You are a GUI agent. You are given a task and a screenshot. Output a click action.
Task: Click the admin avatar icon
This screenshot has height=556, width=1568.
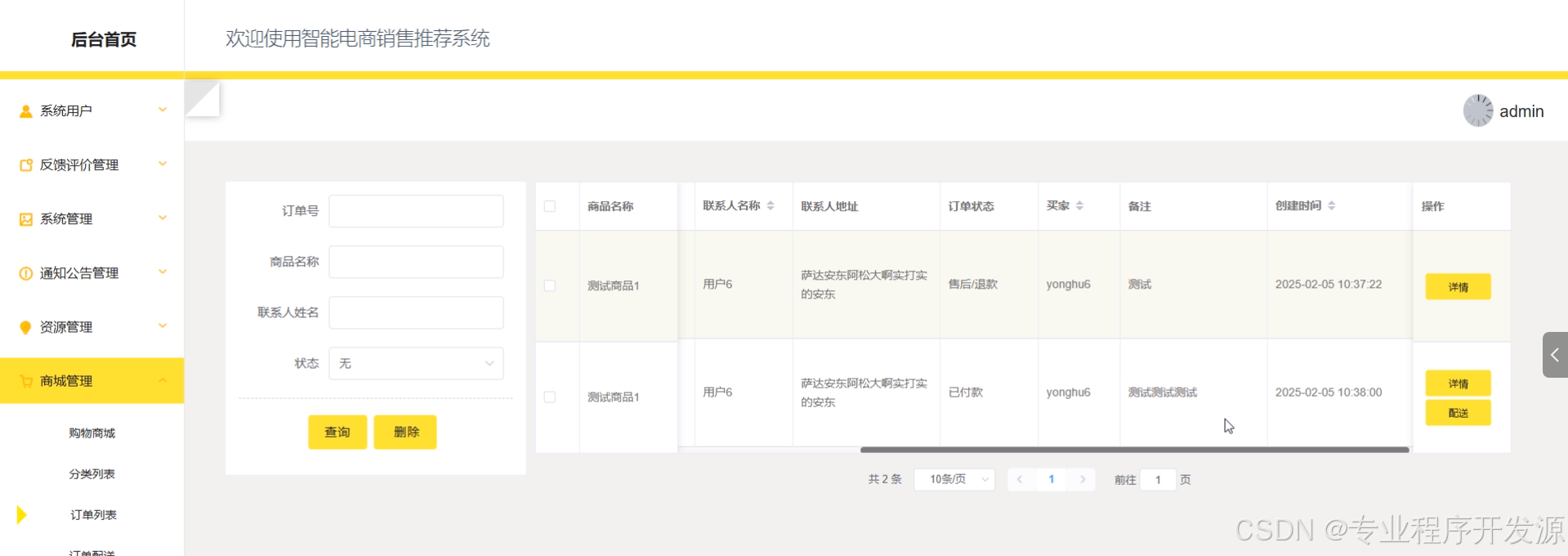(x=1477, y=110)
